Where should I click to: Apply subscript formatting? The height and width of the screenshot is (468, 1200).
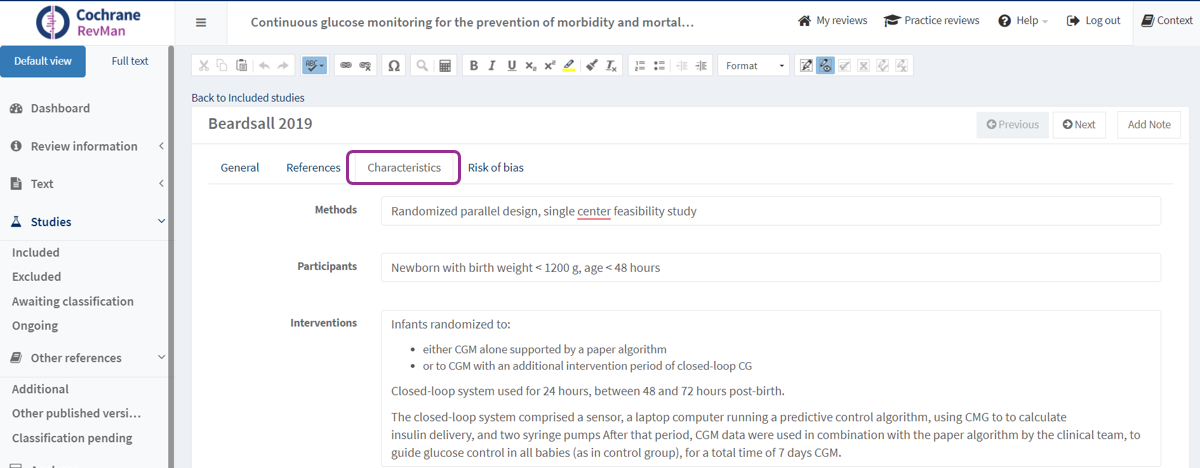531,66
